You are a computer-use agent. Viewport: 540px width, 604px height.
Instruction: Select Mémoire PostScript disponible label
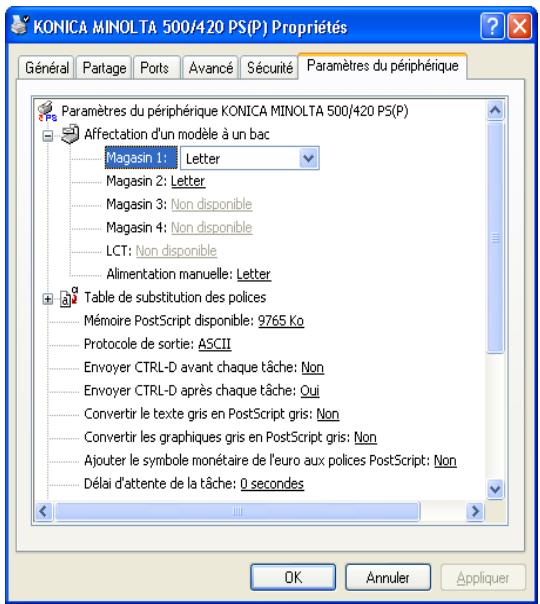pos(169,320)
